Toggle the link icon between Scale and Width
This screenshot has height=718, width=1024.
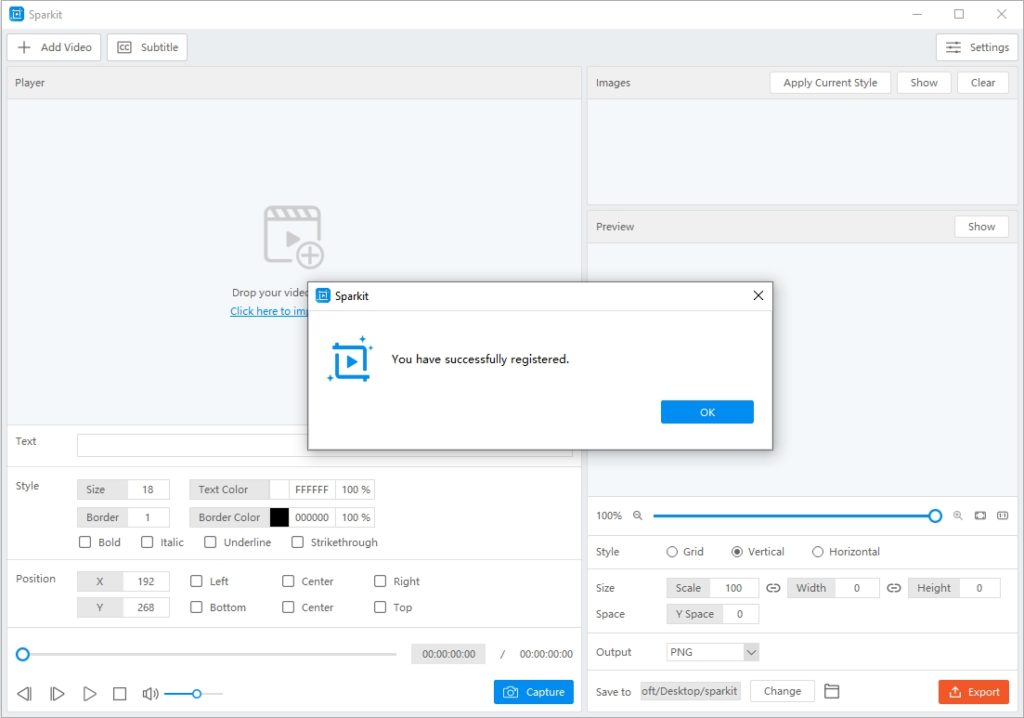[773, 588]
